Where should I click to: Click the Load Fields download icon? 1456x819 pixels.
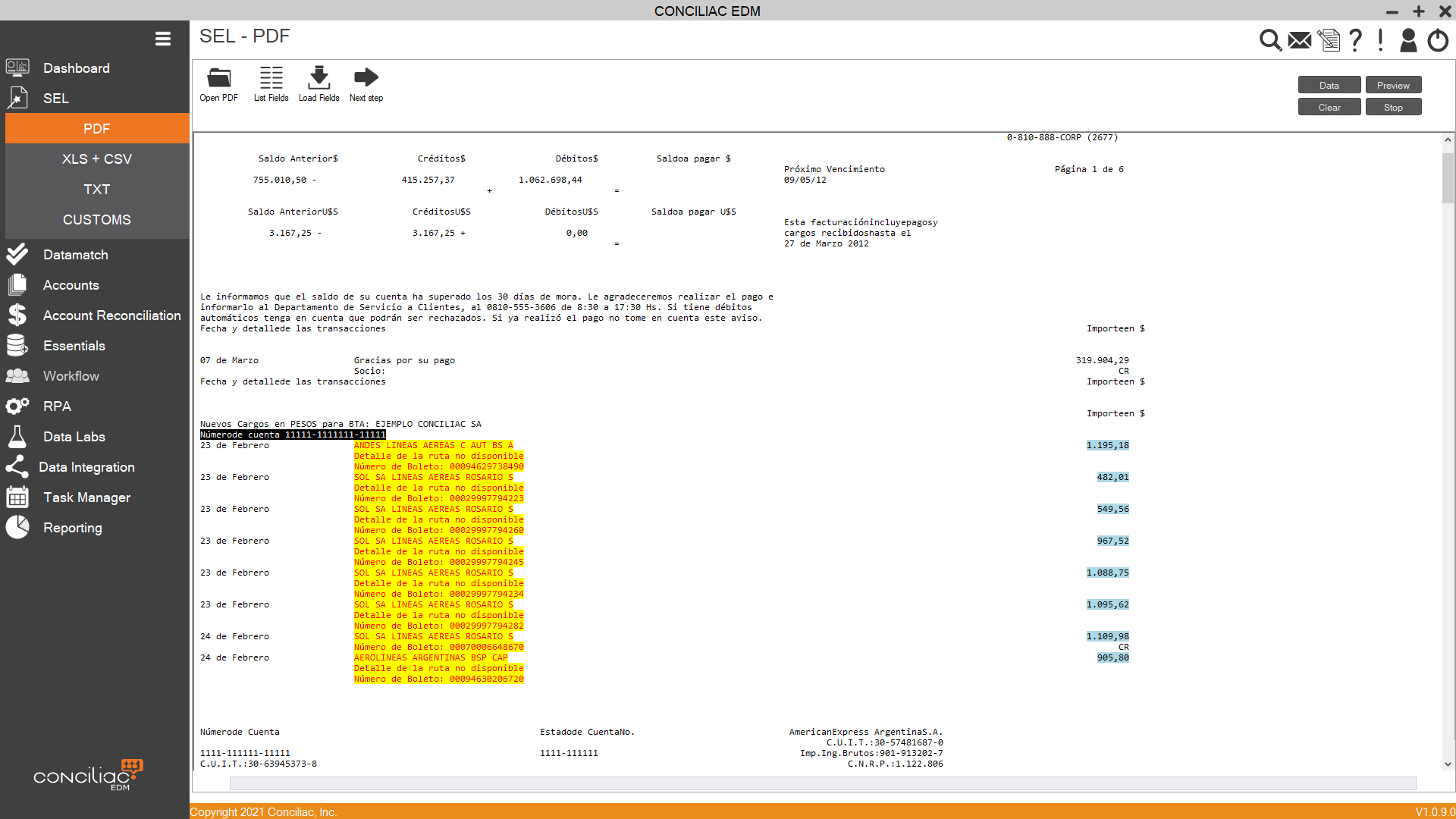pos(318,77)
